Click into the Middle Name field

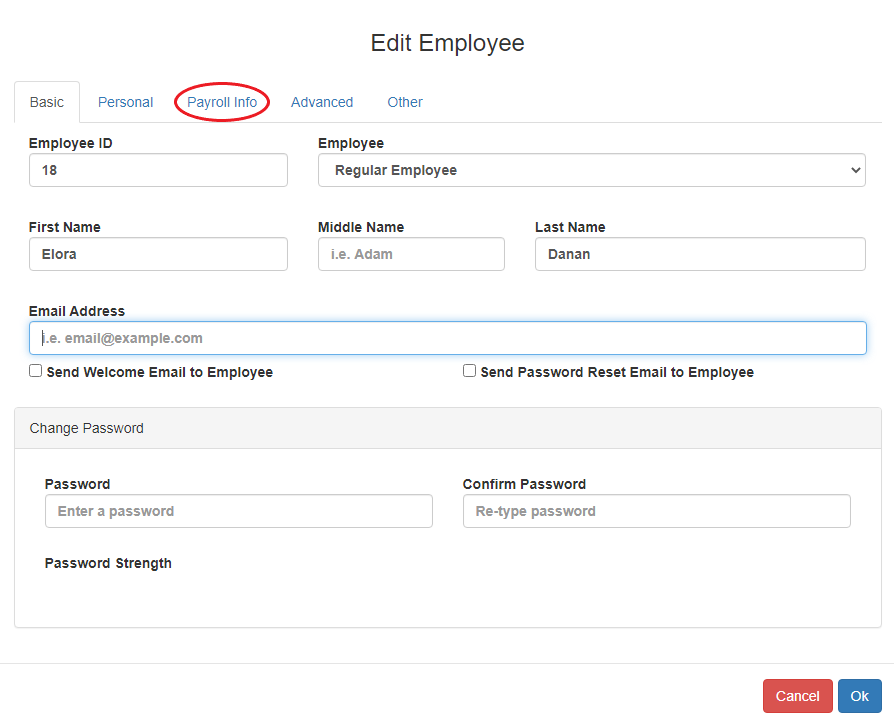click(x=411, y=254)
